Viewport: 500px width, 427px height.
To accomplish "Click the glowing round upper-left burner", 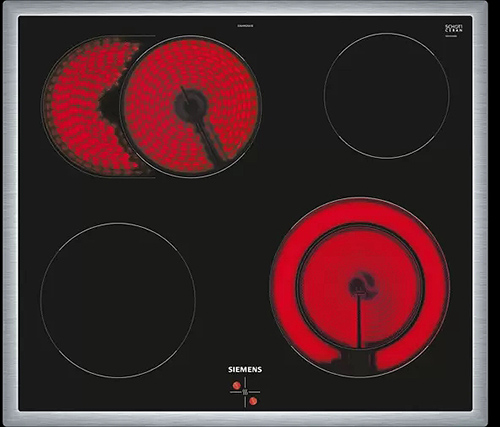I will tap(190, 106).
